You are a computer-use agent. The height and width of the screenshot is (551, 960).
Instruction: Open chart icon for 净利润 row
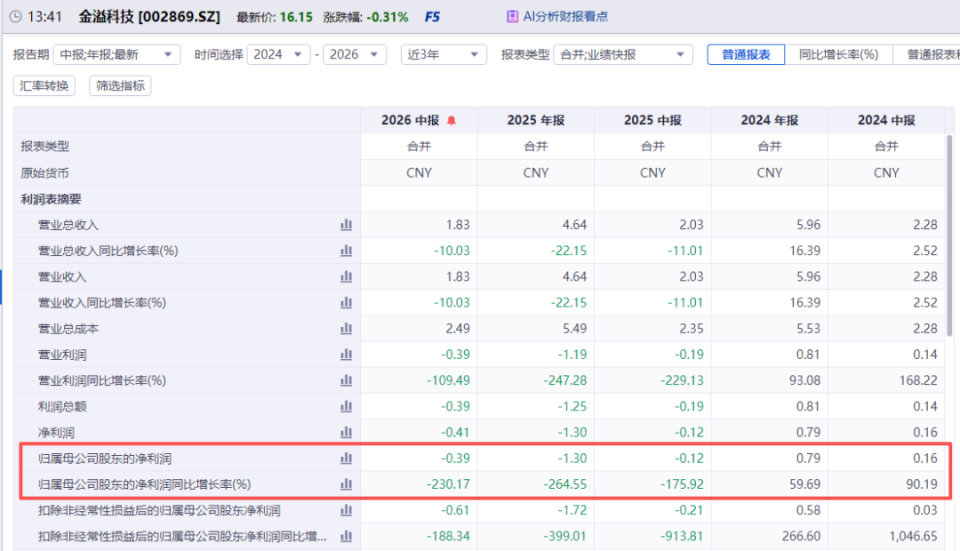pyautogui.click(x=346, y=432)
